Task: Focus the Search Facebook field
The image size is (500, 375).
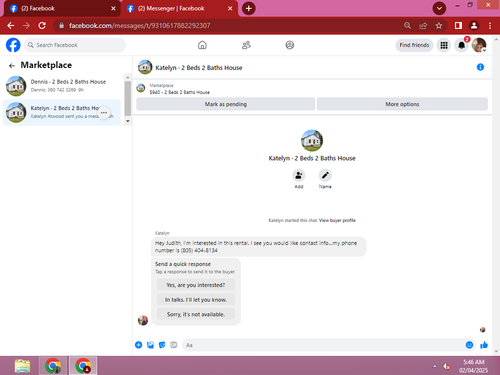Action: click(75, 45)
